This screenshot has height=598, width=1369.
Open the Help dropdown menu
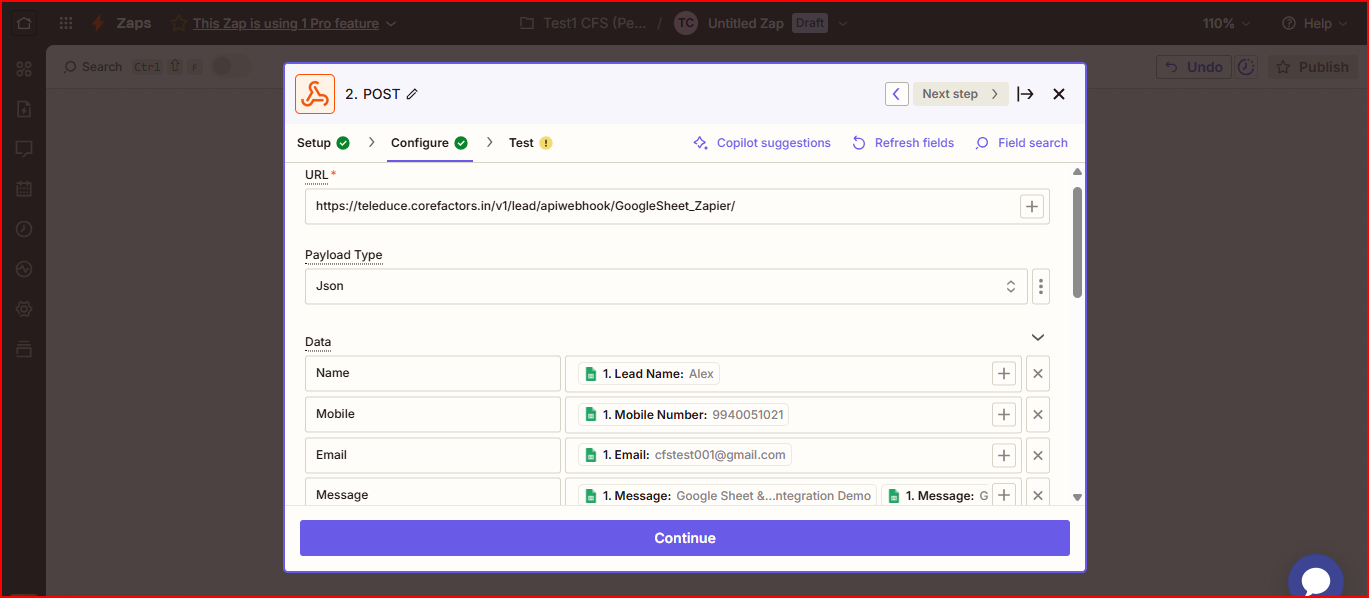[1315, 23]
